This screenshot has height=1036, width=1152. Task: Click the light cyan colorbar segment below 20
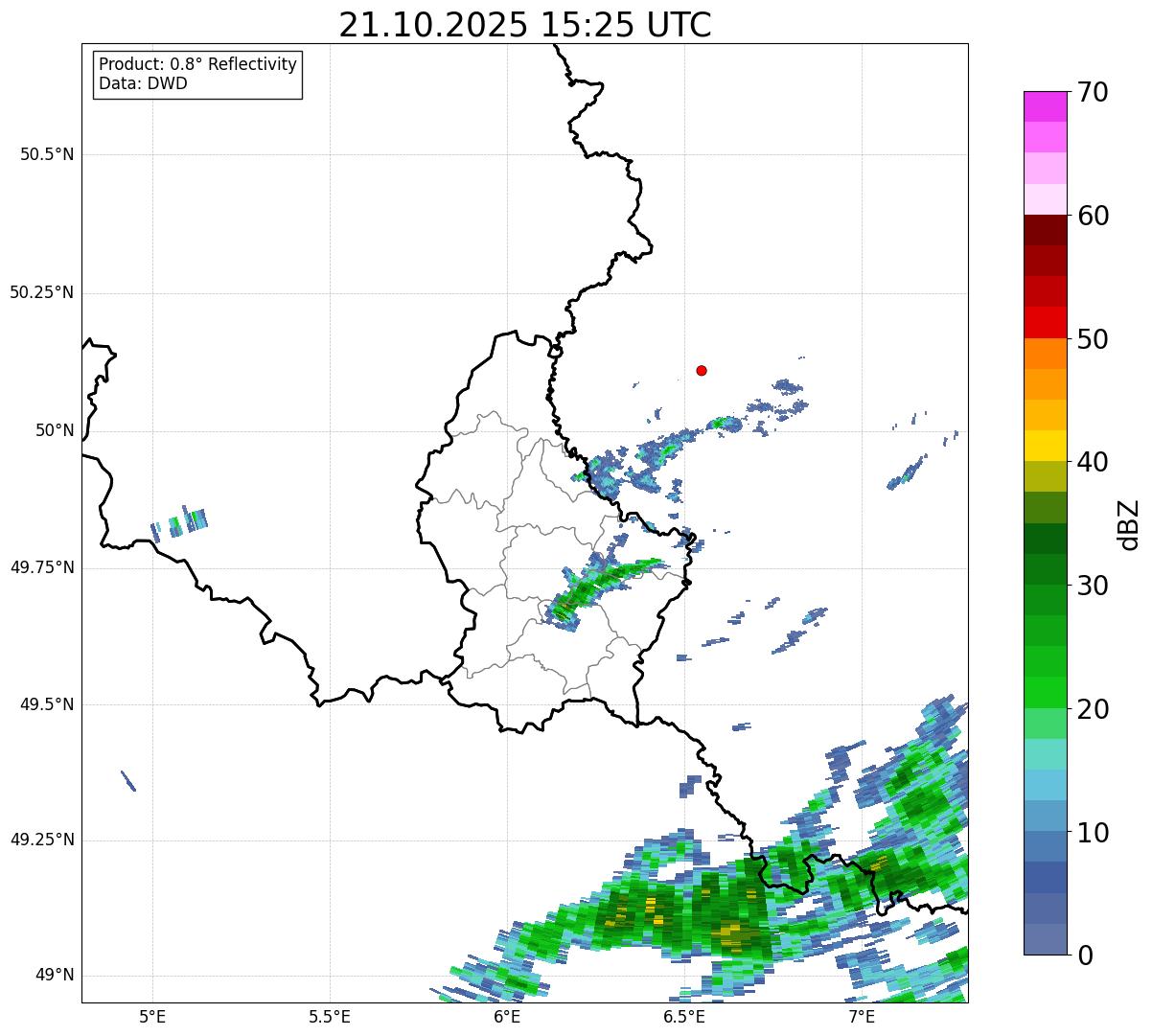pyautogui.click(x=1045, y=754)
